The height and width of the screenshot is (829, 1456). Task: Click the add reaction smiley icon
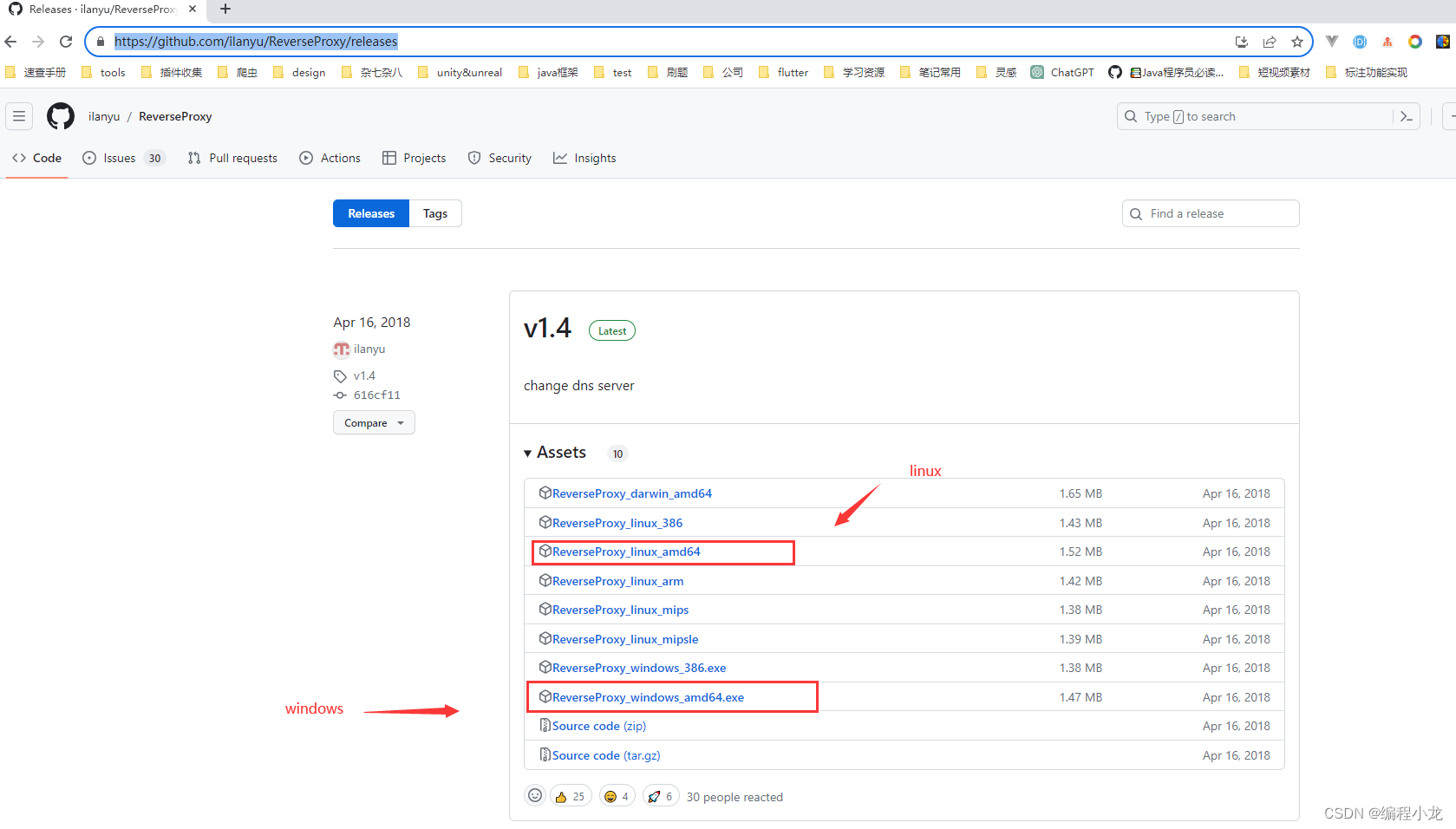point(535,796)
